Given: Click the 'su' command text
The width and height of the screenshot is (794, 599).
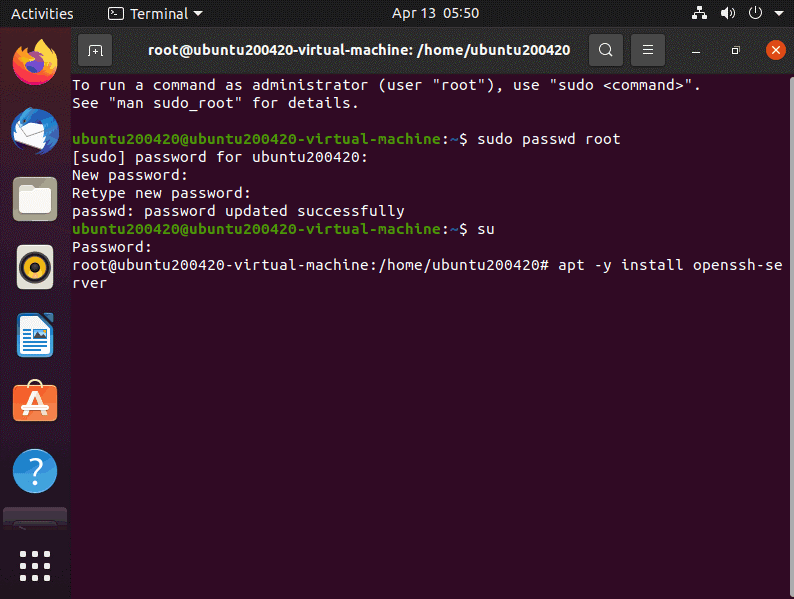Looking at the screenshot, I should [486, 229].
